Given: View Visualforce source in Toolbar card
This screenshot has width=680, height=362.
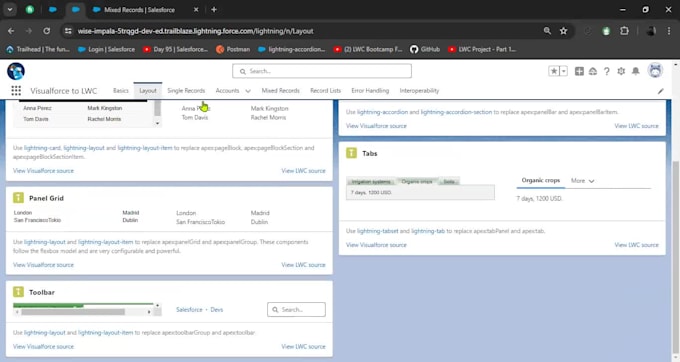Looking at the screenshot, I should point(43,346).
